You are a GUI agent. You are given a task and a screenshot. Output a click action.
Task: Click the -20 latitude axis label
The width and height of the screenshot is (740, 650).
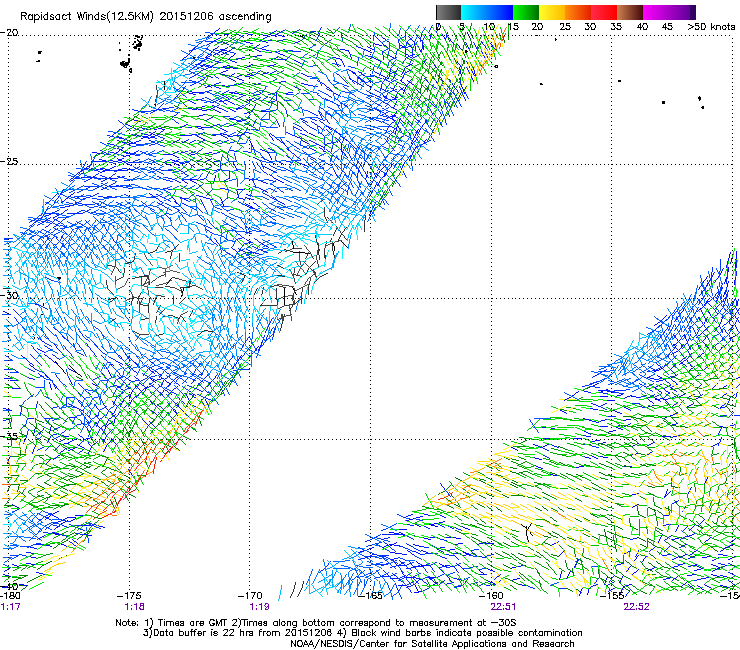click(9, 33)
